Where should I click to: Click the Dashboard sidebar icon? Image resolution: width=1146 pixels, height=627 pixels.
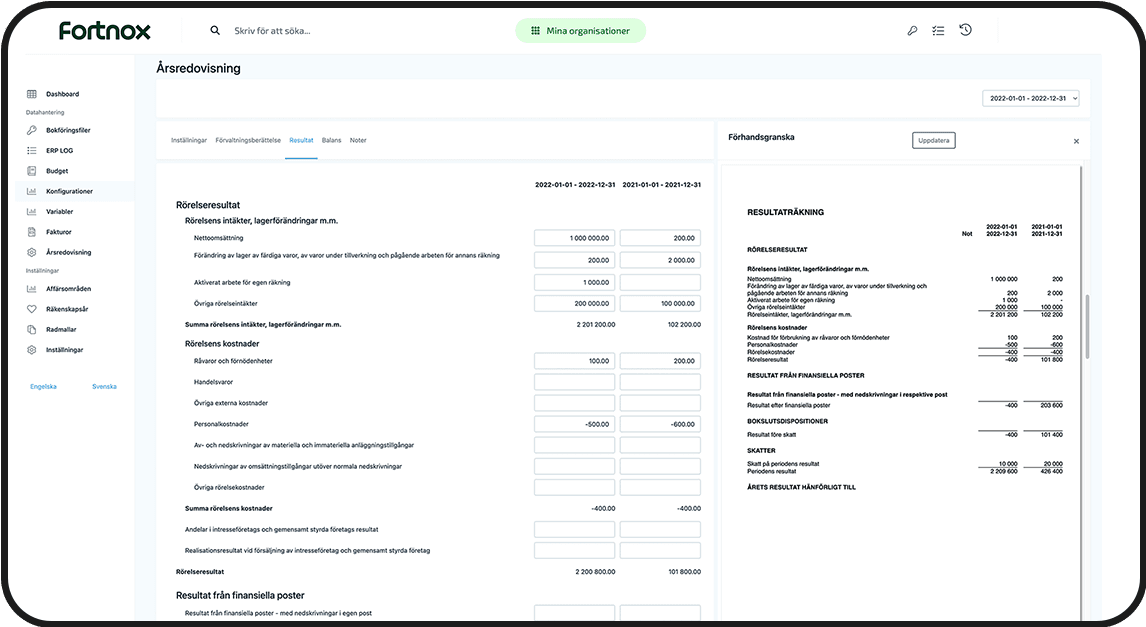(x=32, y=94)
